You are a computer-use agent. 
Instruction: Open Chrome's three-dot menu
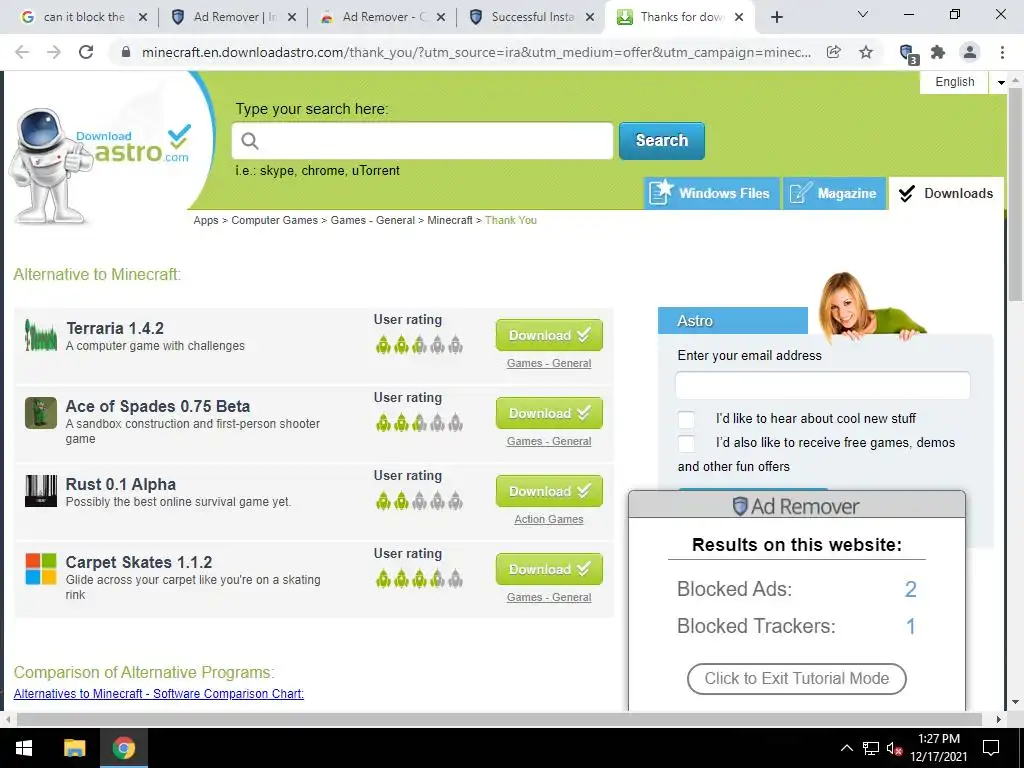[1002, 52]
